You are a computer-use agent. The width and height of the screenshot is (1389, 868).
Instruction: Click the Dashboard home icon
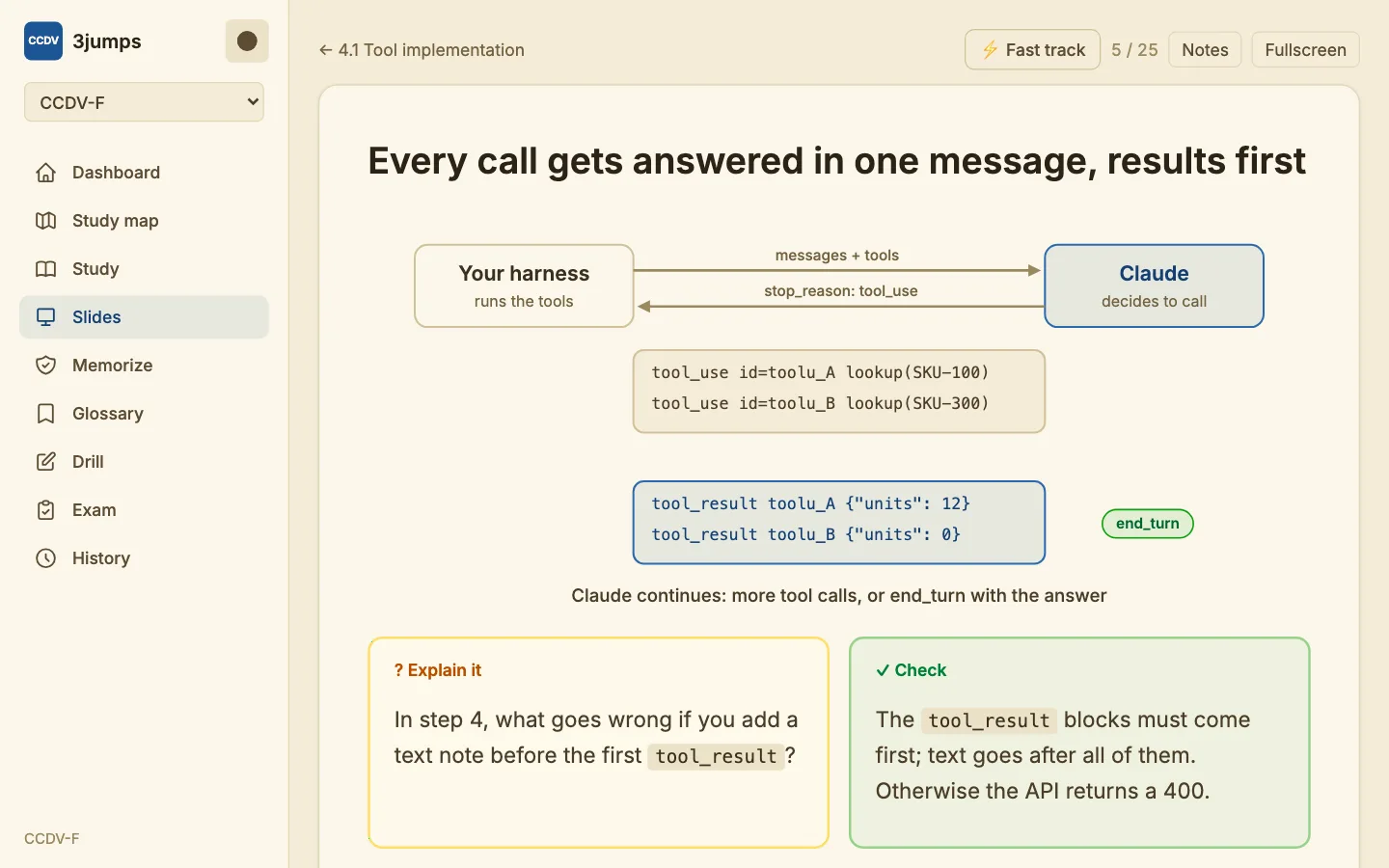pos(45,173)
